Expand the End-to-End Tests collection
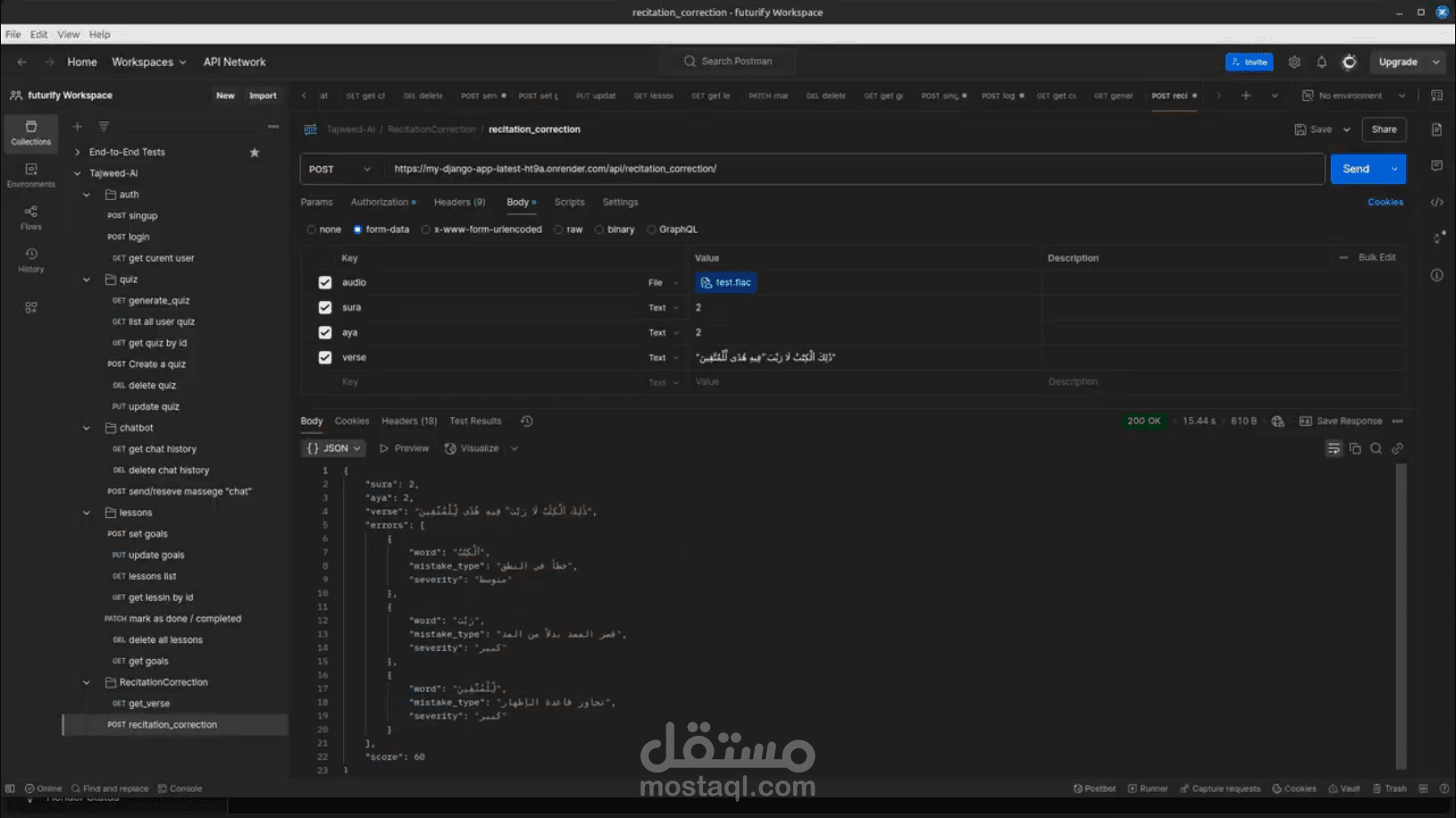This screenshot has height=818, width=1456. [78, 153]
